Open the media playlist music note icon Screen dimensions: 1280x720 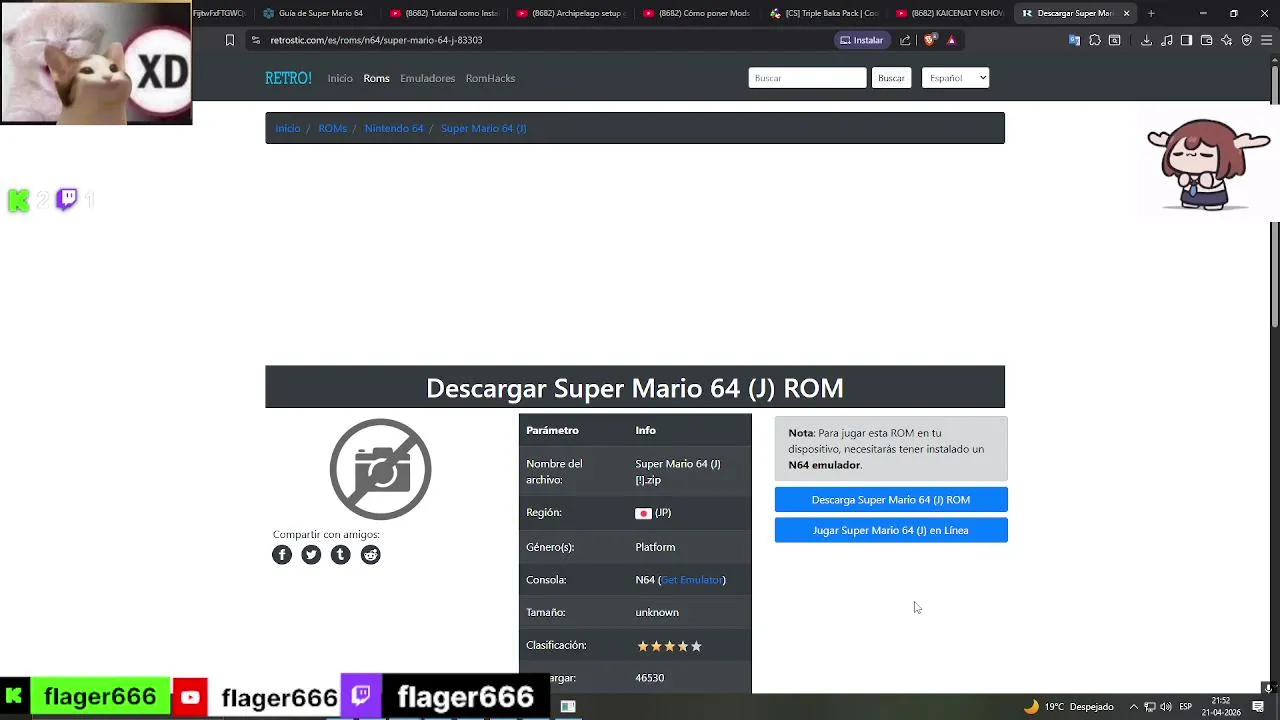[1166, 40]
